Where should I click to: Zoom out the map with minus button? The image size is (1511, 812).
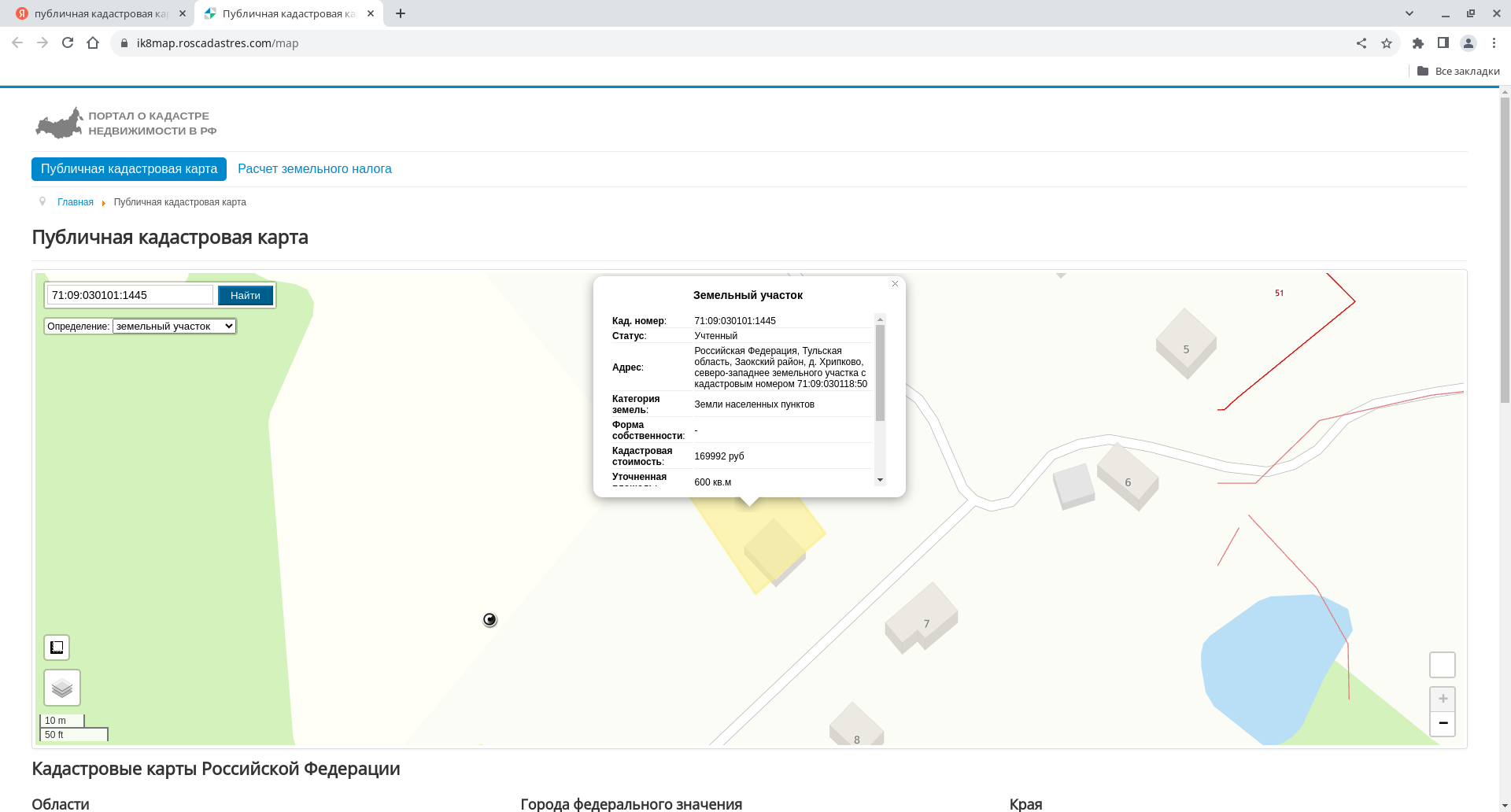tap(1442, 723)
